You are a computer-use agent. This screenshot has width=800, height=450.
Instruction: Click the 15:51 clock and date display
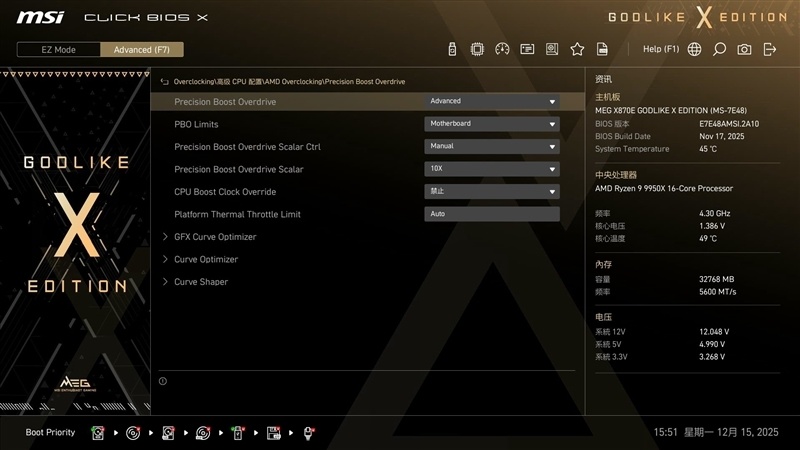pyautogui.click(x=716, y=432)
